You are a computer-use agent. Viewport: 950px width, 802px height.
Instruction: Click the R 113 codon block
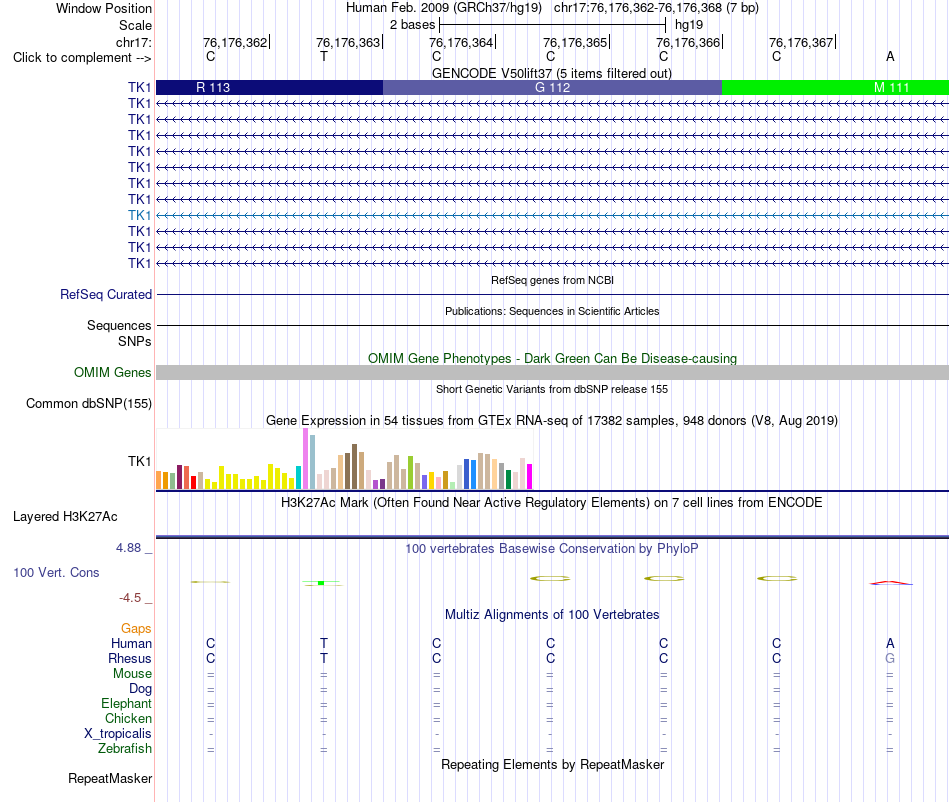[x=270, y=87]
